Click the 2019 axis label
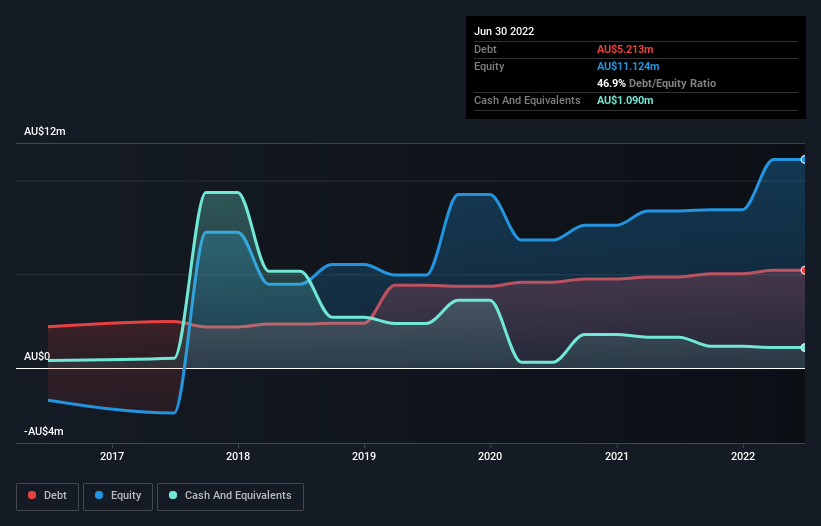Image resolution: width=821 pixels, height=526 pixels. tap(364, 456)
